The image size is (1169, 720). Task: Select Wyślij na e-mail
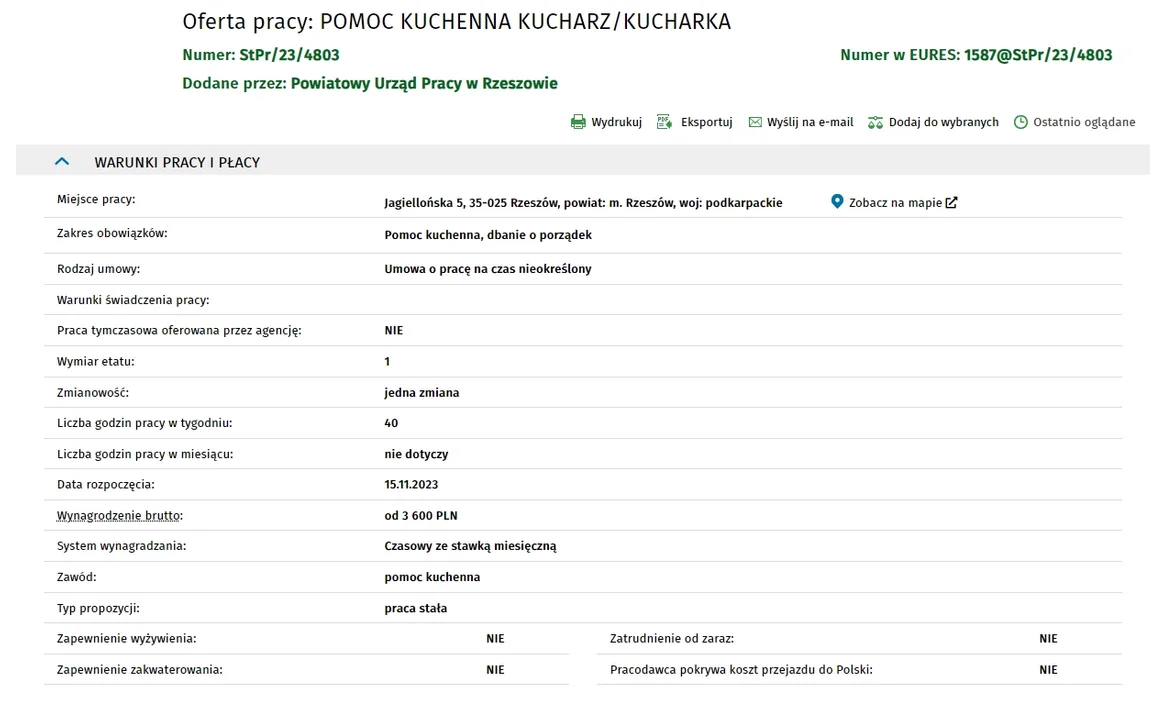[810, 122]
